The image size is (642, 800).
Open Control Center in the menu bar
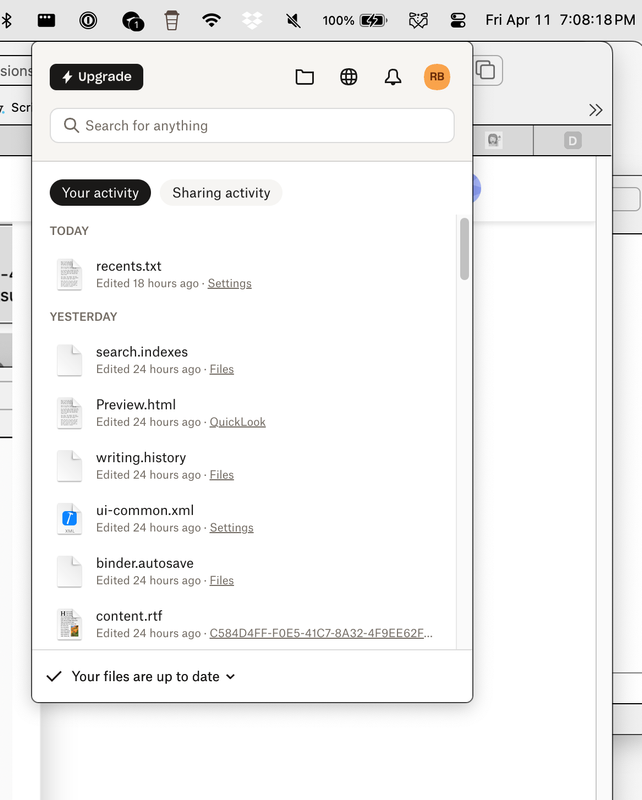coord(458,20)
